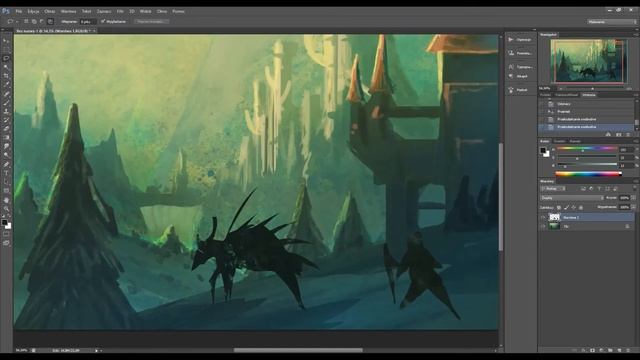Toggle lock all padlock icon
This screenshot has width=640, height=360.
(x=581, y=207)
